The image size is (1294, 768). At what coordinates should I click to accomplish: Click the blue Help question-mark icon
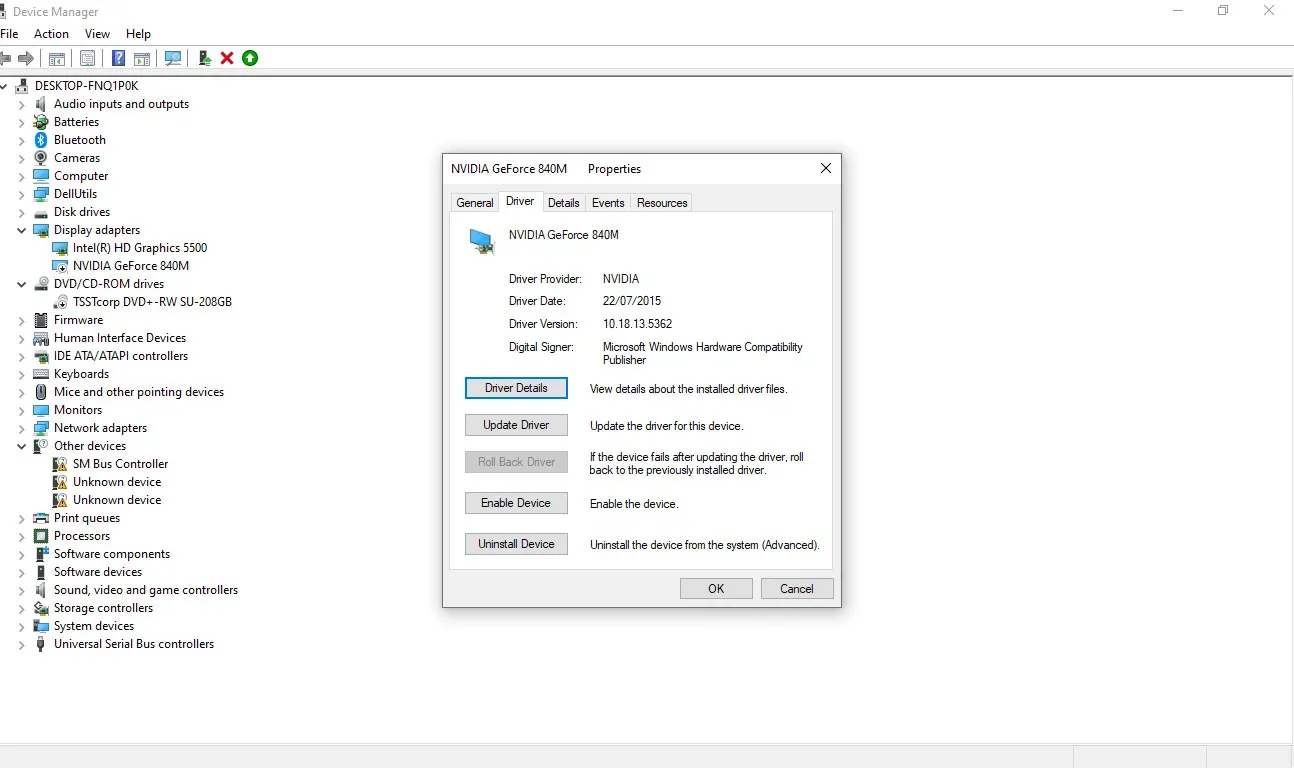click(118, 58)
